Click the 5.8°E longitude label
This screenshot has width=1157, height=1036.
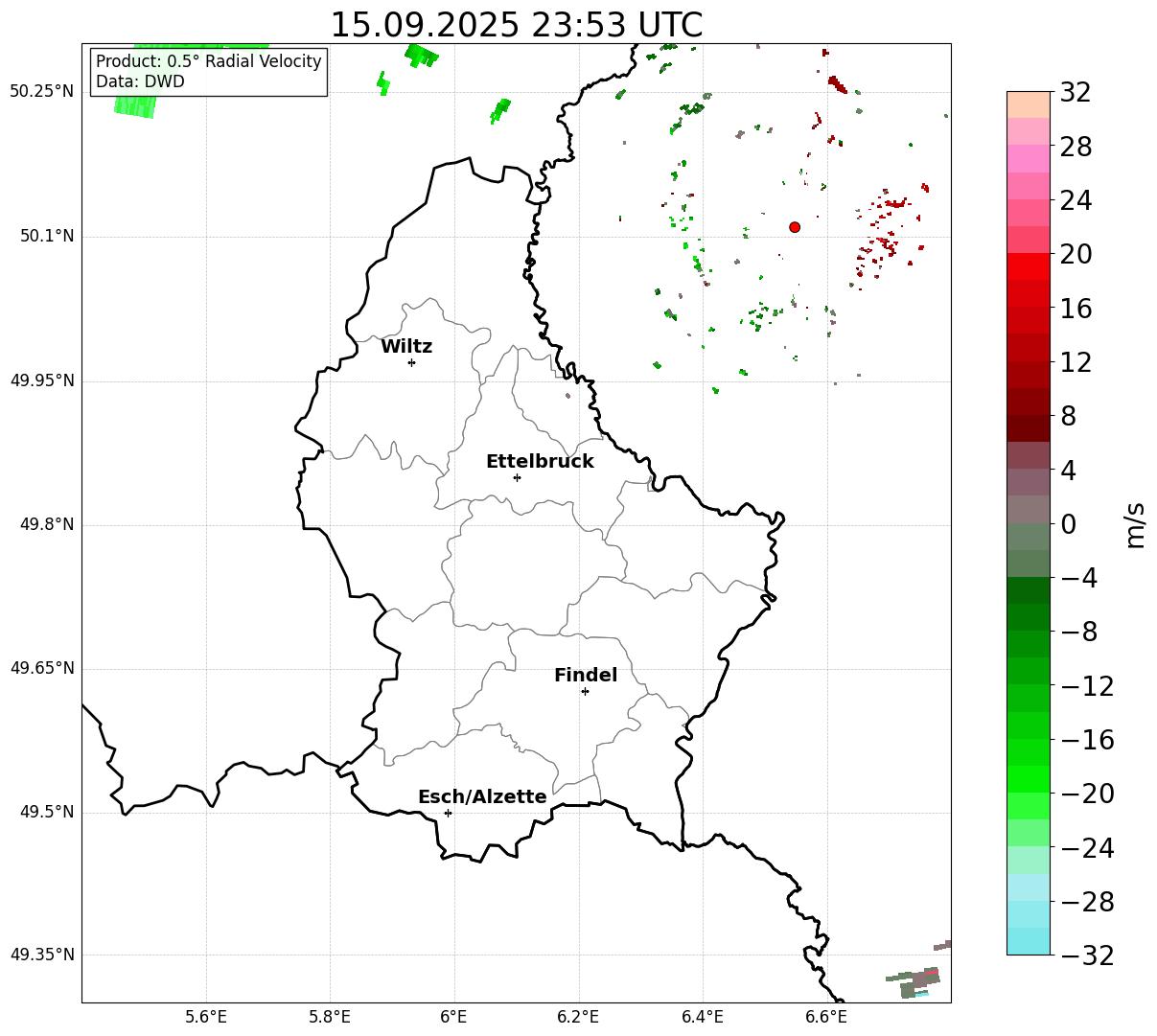[x=330, y=1017]
